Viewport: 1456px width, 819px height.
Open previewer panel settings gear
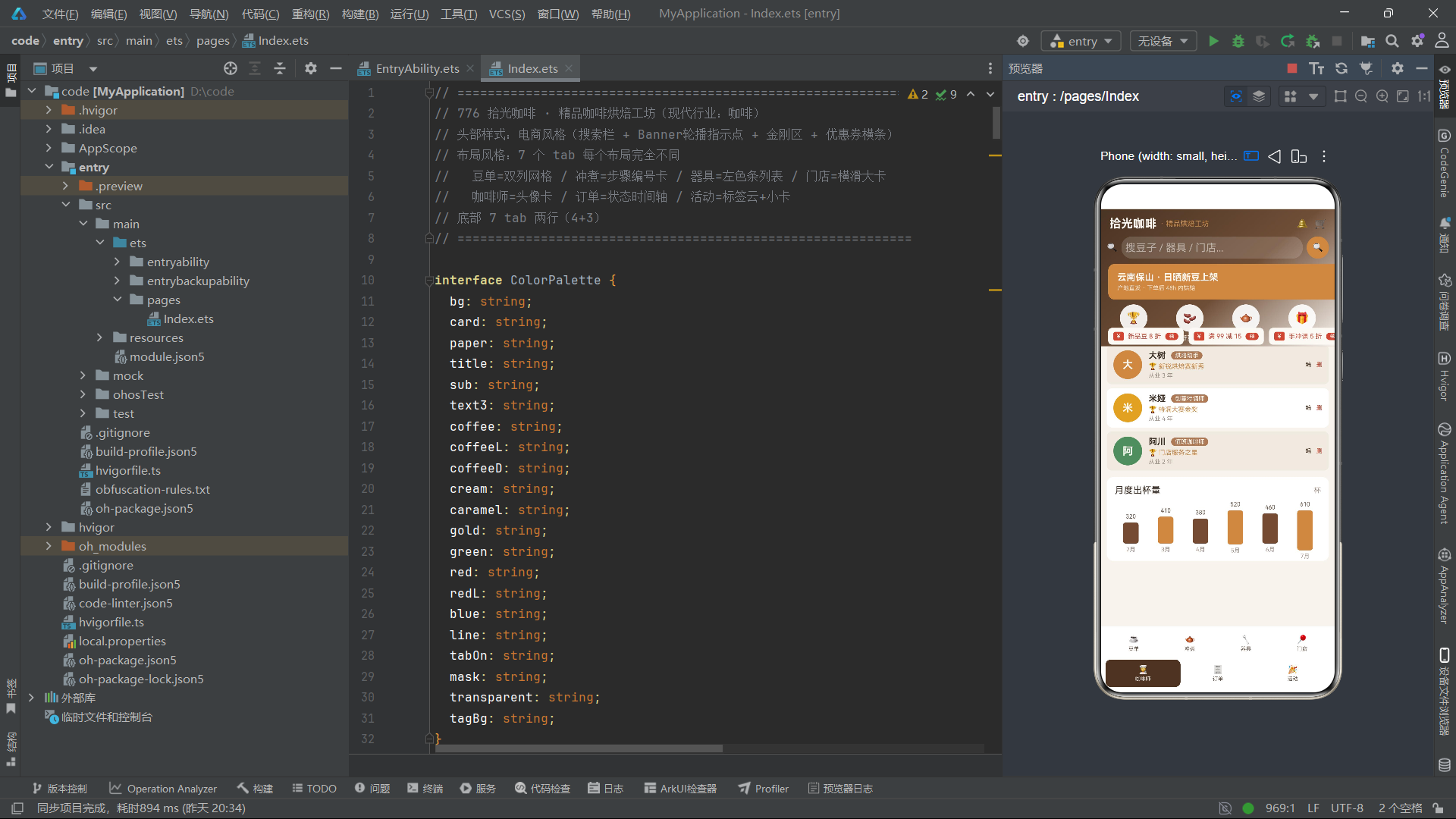[x=1398, y=68]
